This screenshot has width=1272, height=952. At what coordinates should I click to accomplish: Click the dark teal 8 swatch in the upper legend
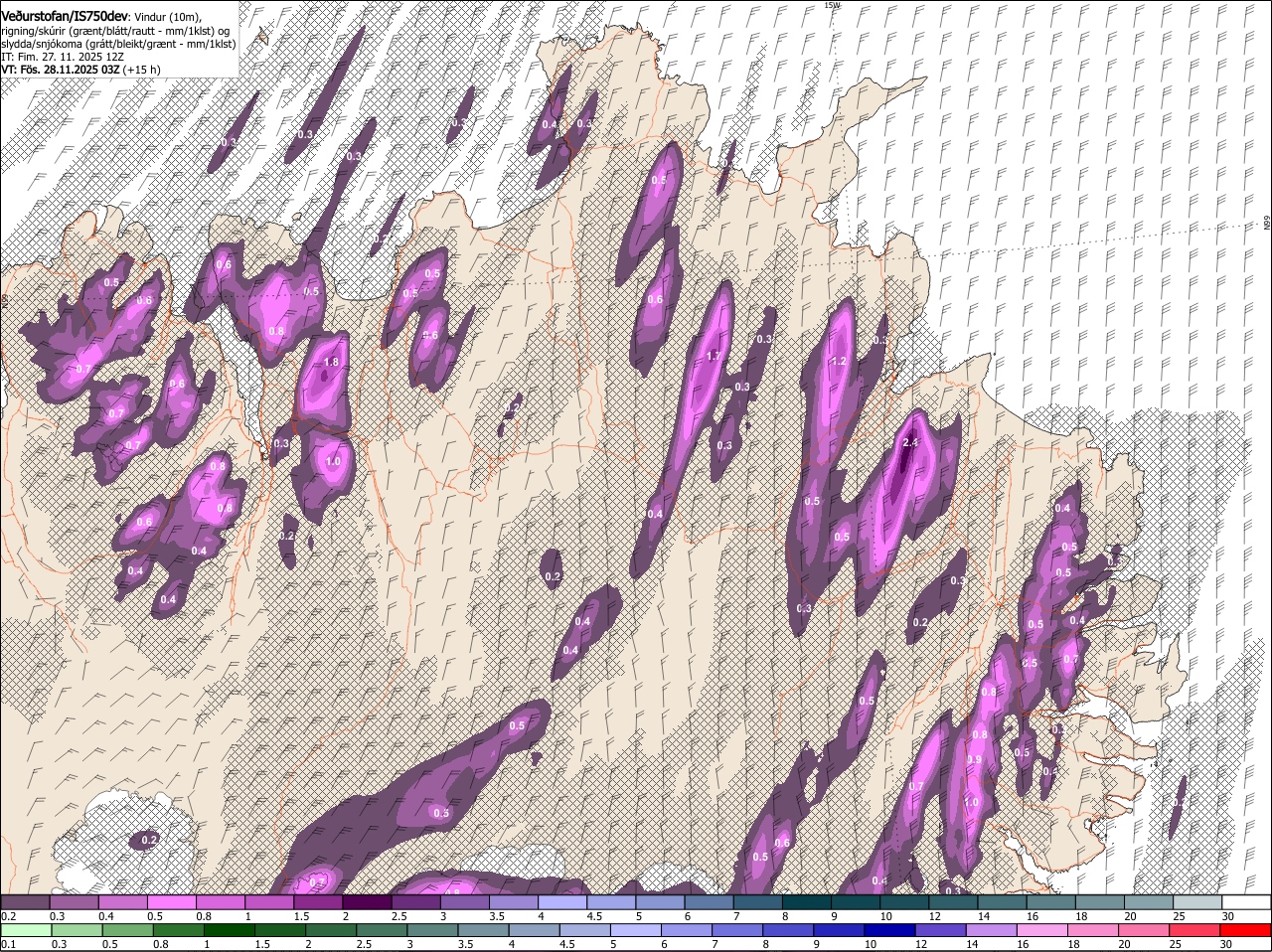click(806, 902)
